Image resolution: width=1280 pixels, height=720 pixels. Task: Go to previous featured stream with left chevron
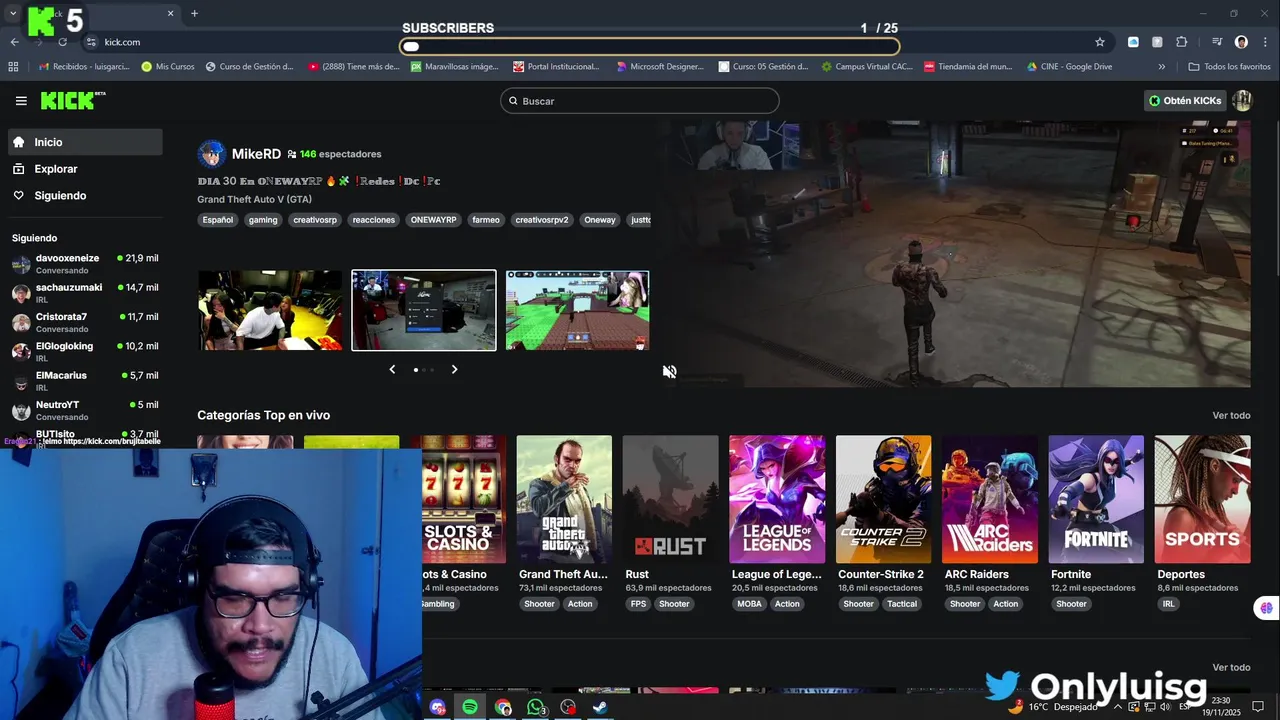(x=392, y=370)
